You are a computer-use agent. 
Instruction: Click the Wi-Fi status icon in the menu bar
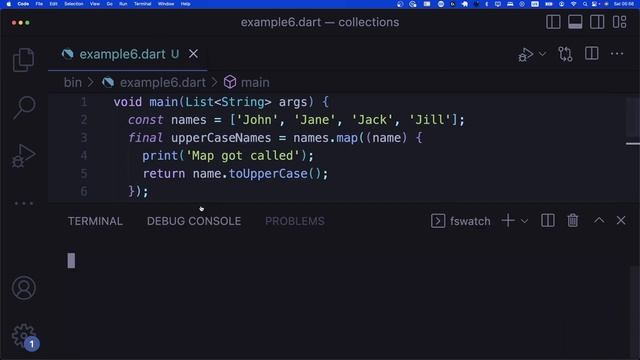pos(573,4)
